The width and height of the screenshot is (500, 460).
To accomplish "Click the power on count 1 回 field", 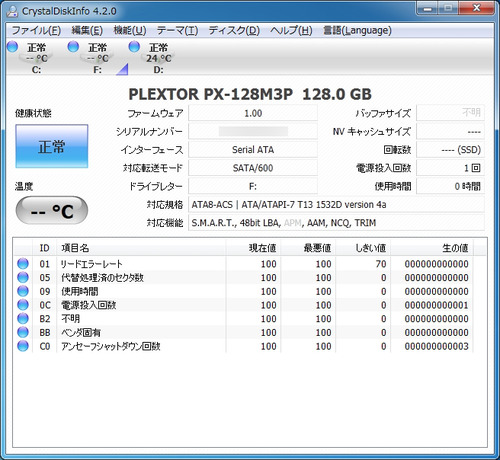I will coord(450,168).
